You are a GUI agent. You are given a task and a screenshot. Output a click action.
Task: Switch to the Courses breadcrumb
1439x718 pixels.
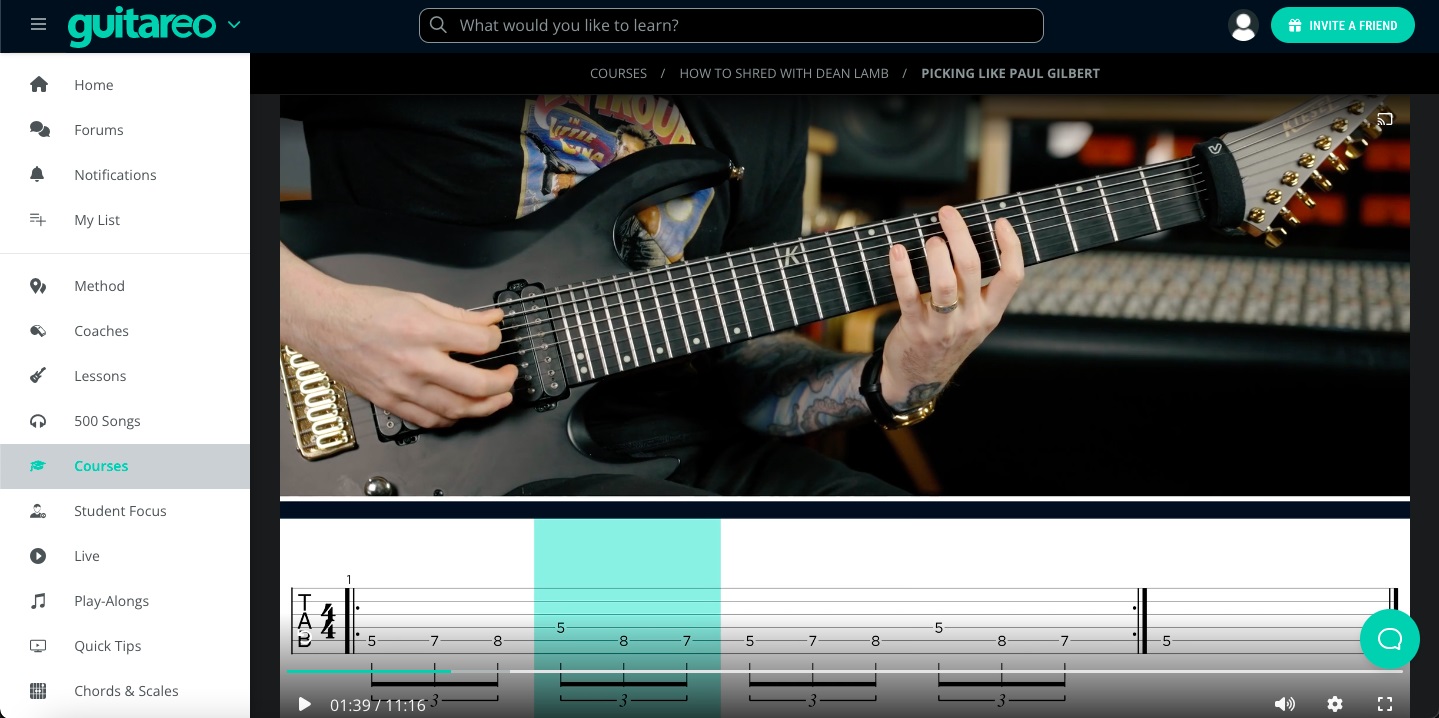point(618,73)
